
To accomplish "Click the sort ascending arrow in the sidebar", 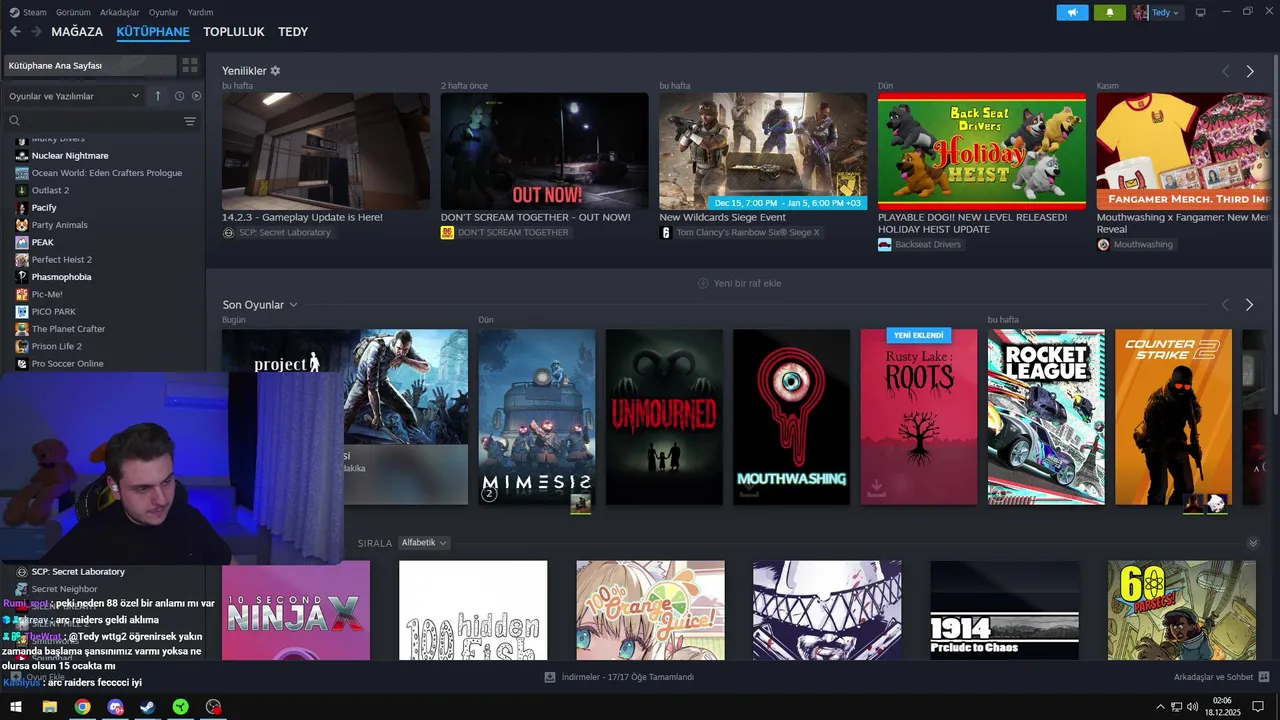I will pyautogui.click(x=157, y=96).
